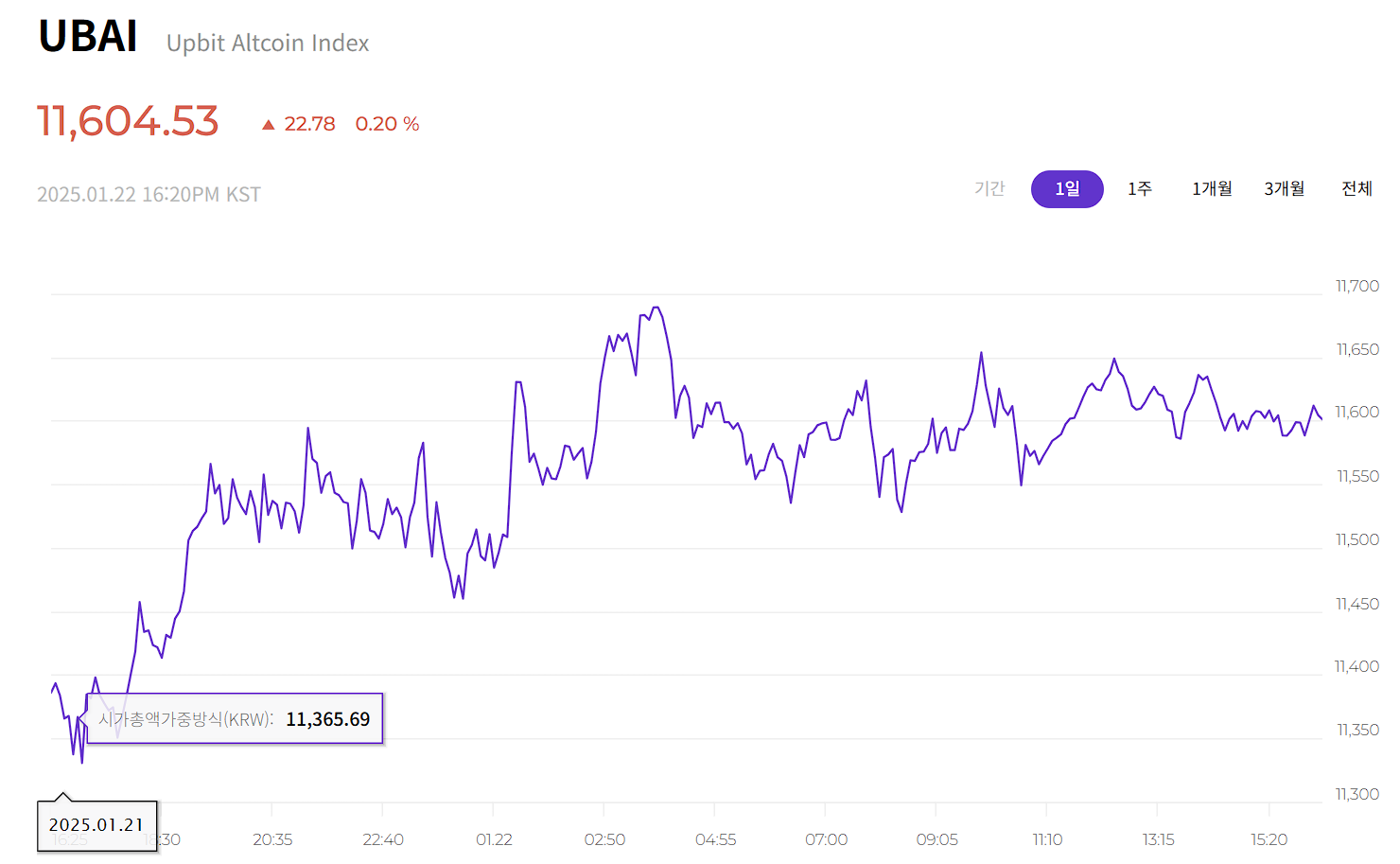Screen dimensions: 1400x864
Task: Select the 0.20 % change figure
Action: (x=387, y=123)
